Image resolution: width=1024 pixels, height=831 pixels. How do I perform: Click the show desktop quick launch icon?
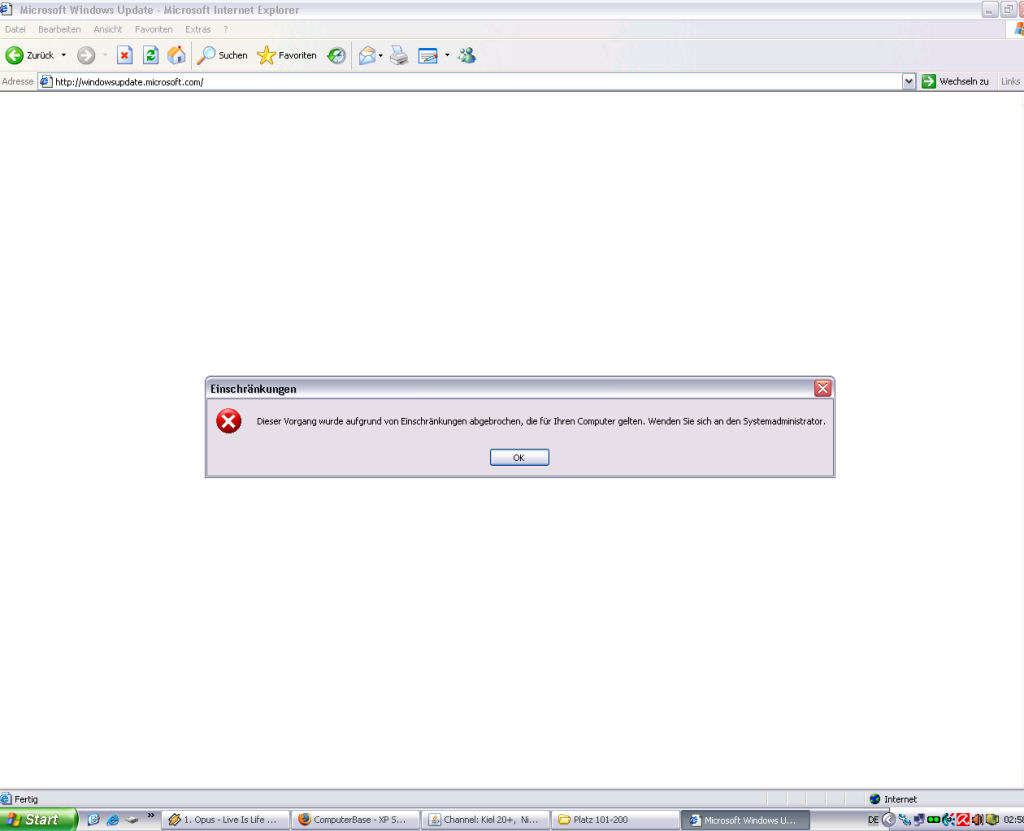132,819
